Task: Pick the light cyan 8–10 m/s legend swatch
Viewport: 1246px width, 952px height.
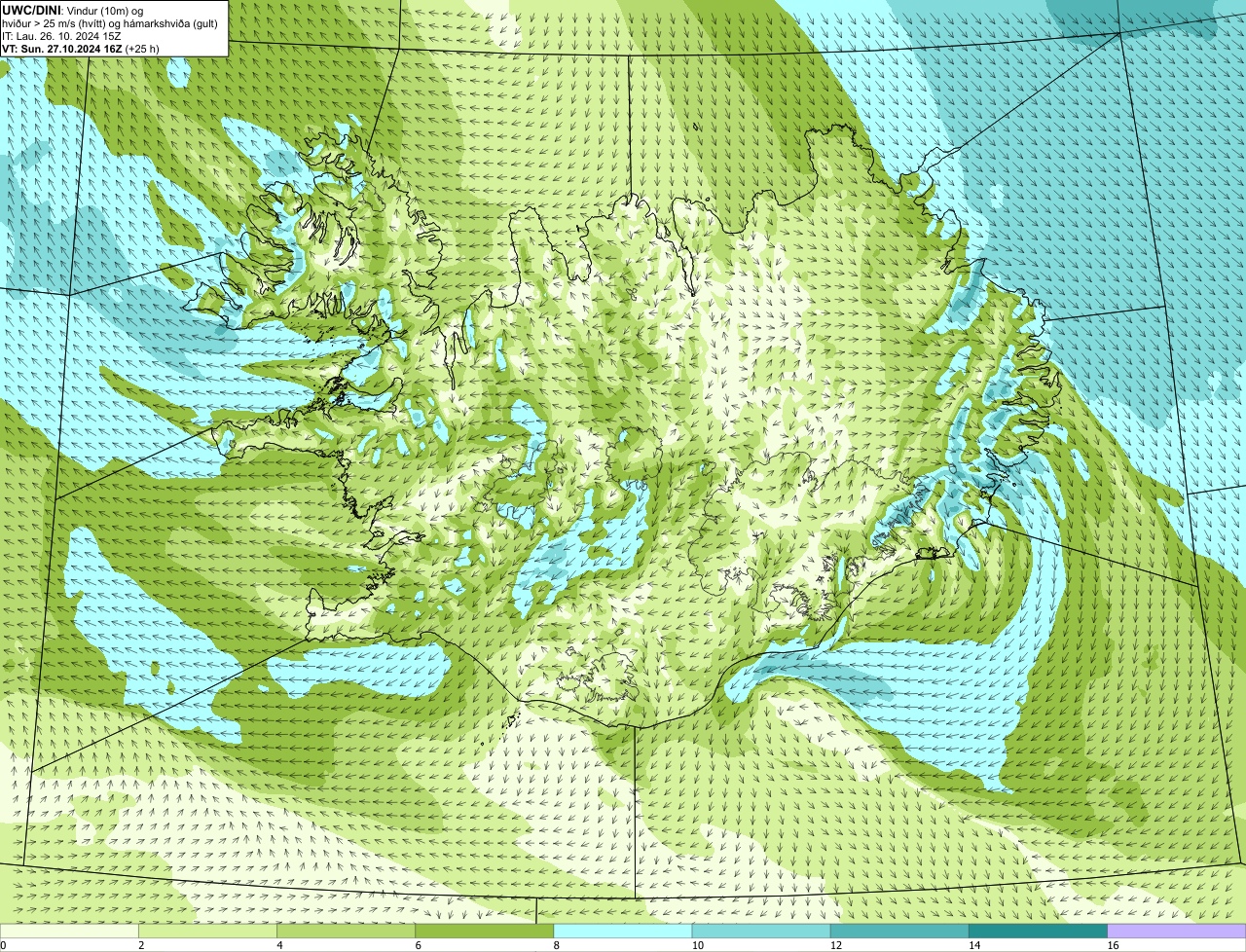Action: point(623,931)
